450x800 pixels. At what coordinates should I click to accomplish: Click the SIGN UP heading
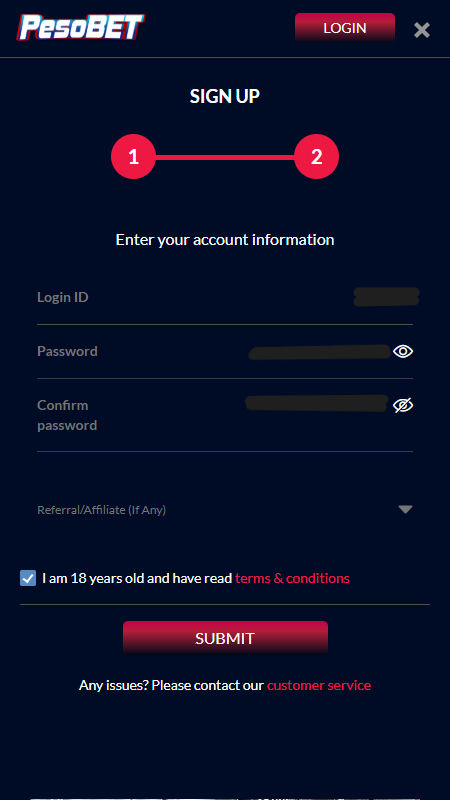click(225, 96)
